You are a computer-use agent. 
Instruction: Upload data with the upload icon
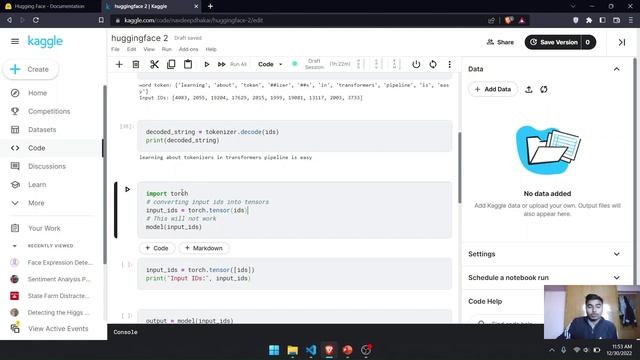pos(529,89)
